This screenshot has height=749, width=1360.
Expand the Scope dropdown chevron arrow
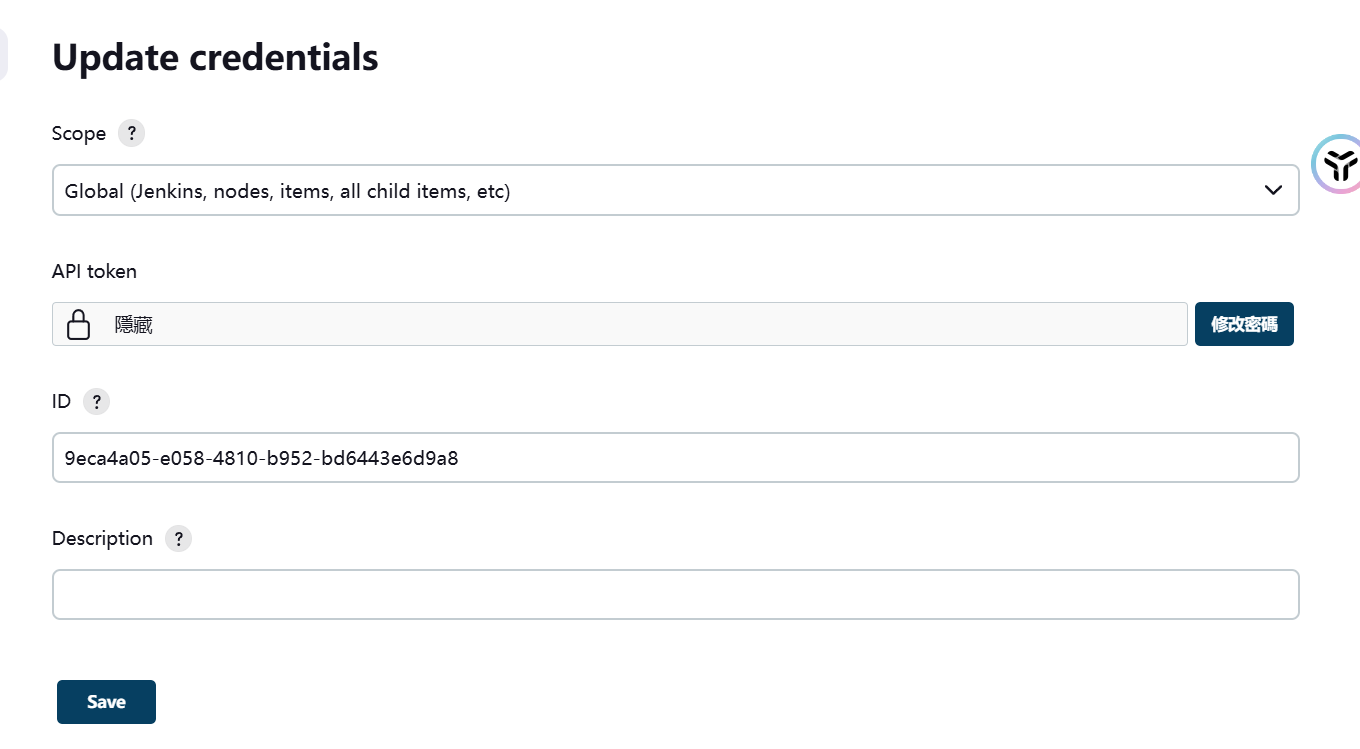point(1273,190)
